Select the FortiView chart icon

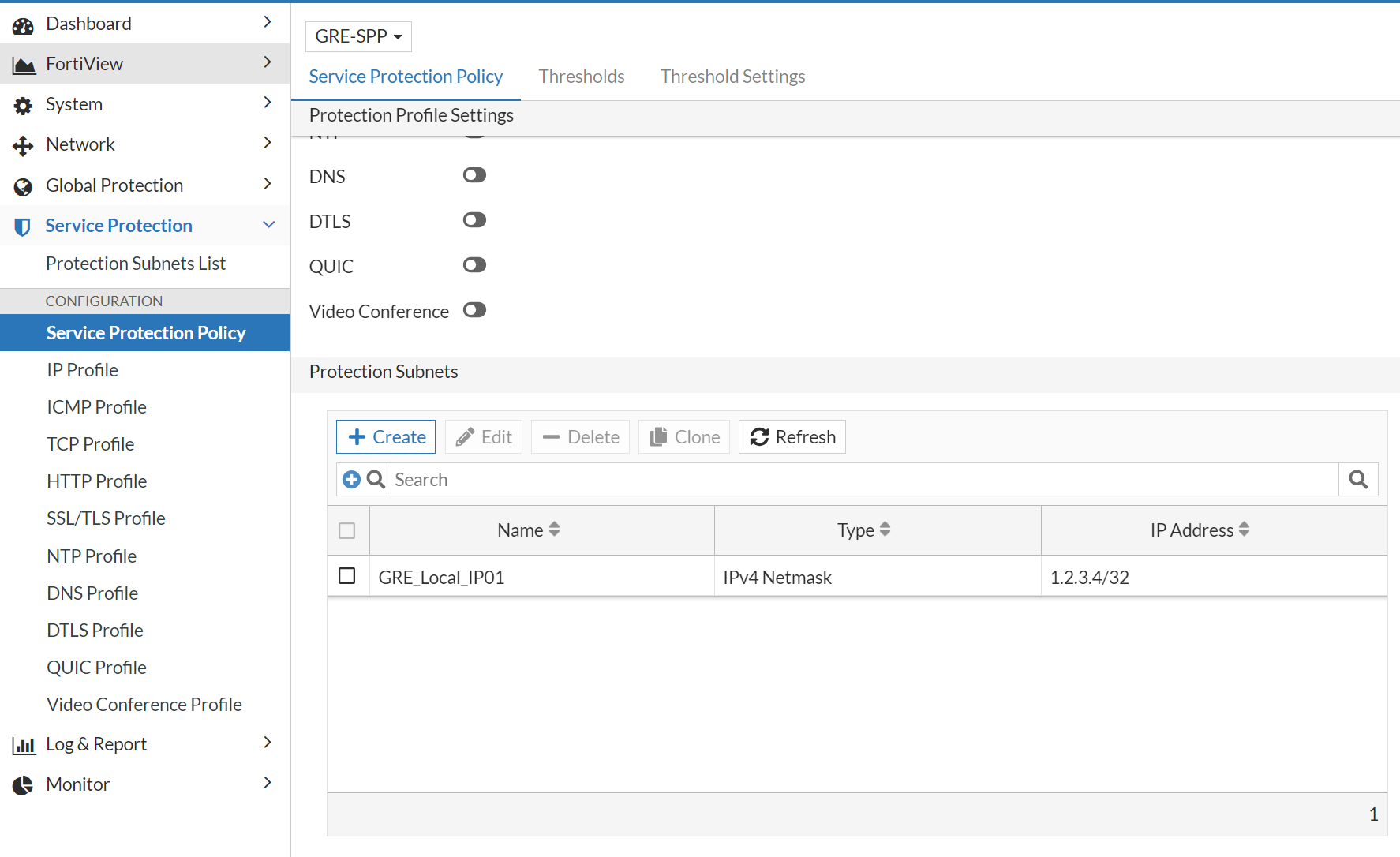(x=23, y=63)
